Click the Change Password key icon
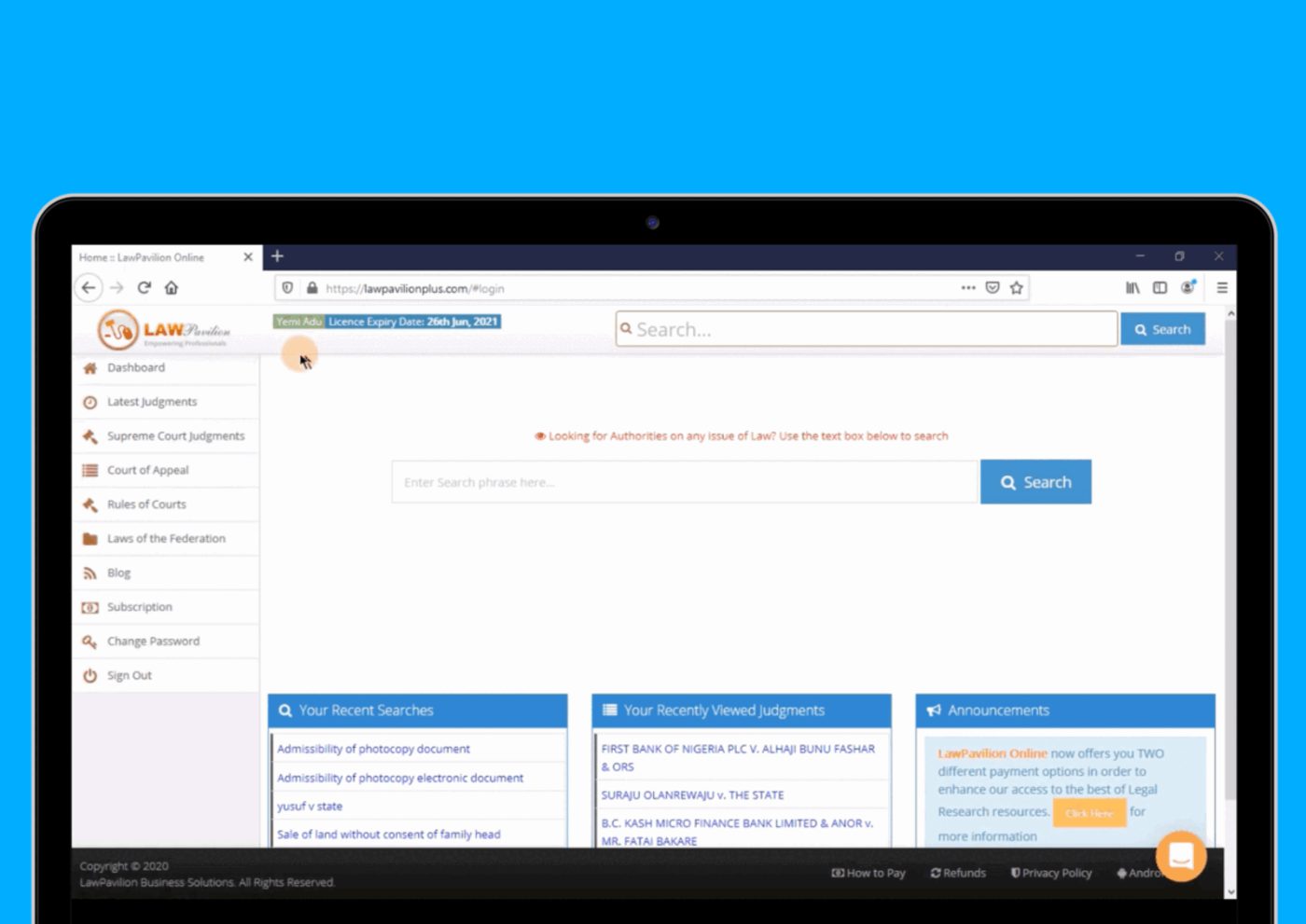 pyautogui.click(x=90, y=641)
